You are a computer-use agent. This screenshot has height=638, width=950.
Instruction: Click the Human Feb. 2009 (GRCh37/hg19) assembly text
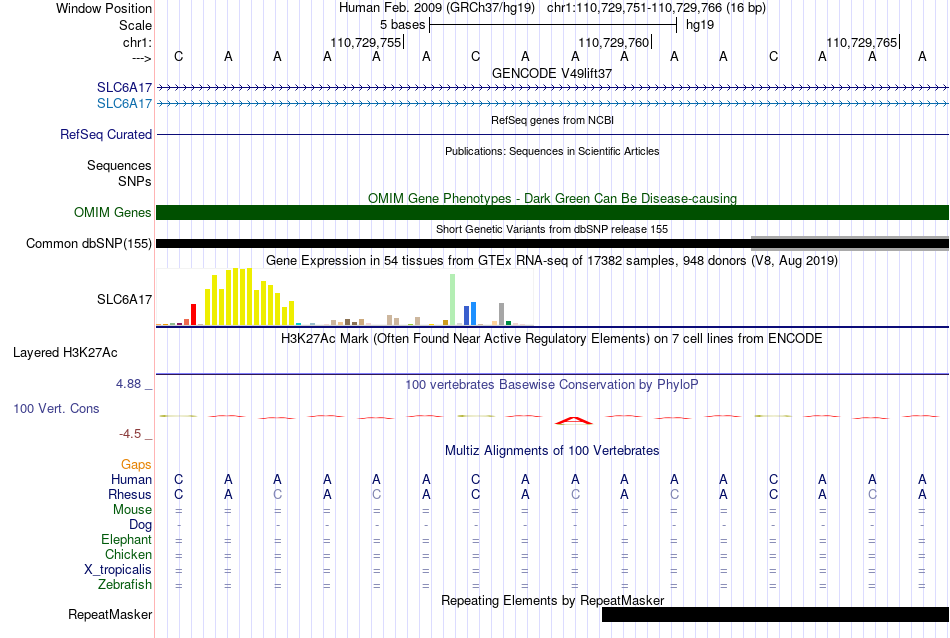coord(437,8)
